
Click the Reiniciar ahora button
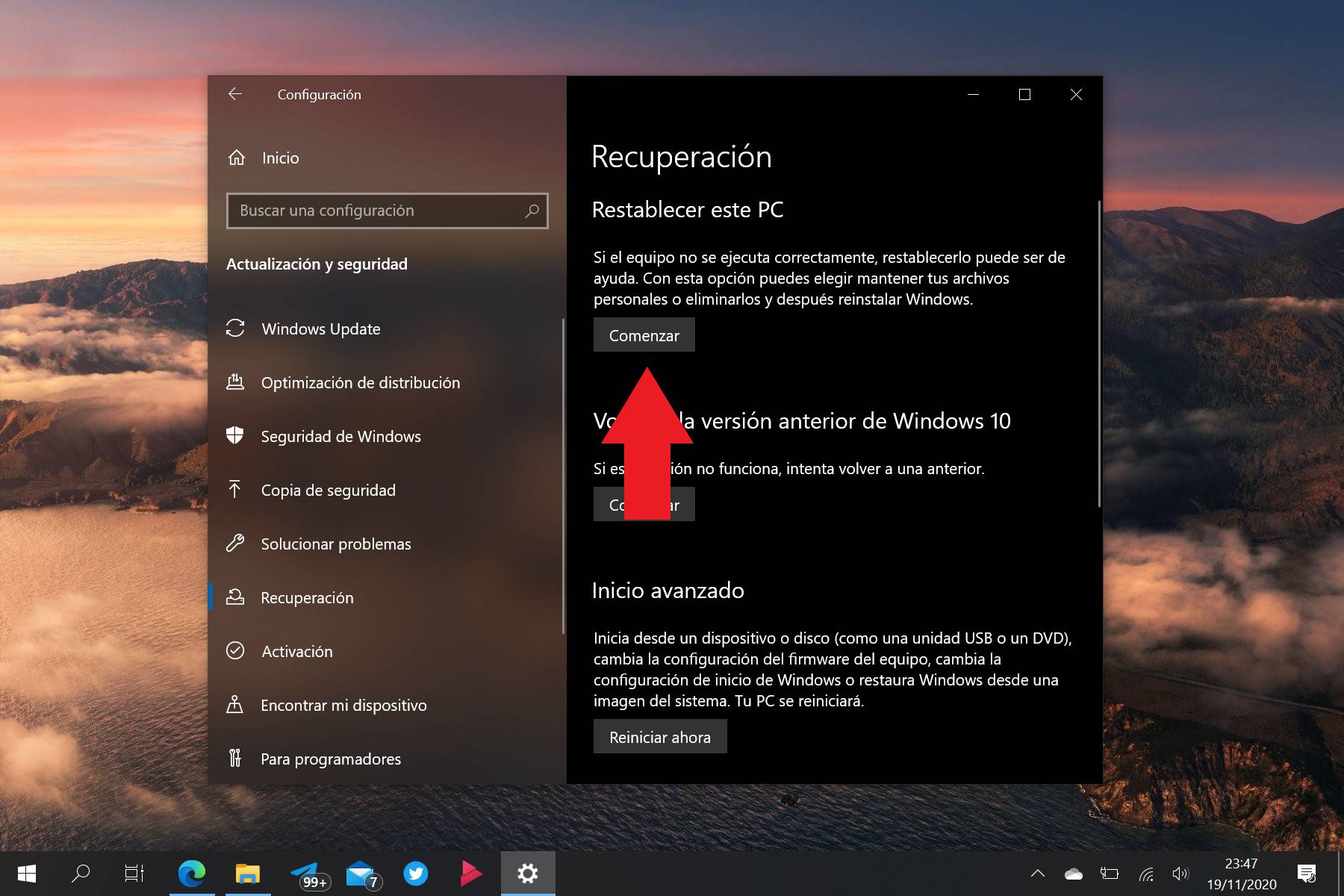coord(660,737)
